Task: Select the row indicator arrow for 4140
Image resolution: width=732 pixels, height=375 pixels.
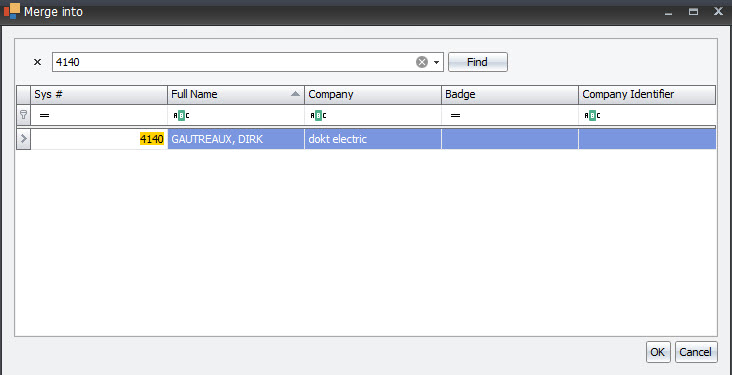Action: click(x=23, y=139)
